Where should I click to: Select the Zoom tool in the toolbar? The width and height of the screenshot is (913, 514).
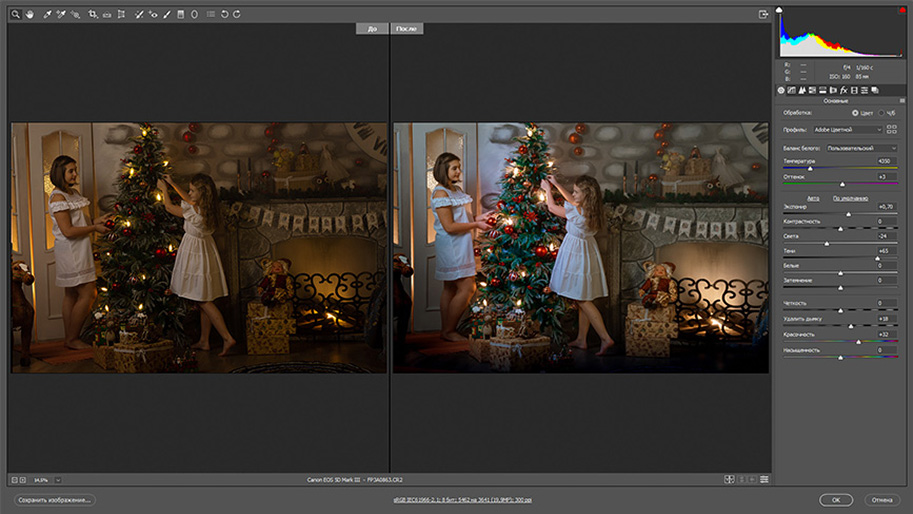tap(16, 14)
